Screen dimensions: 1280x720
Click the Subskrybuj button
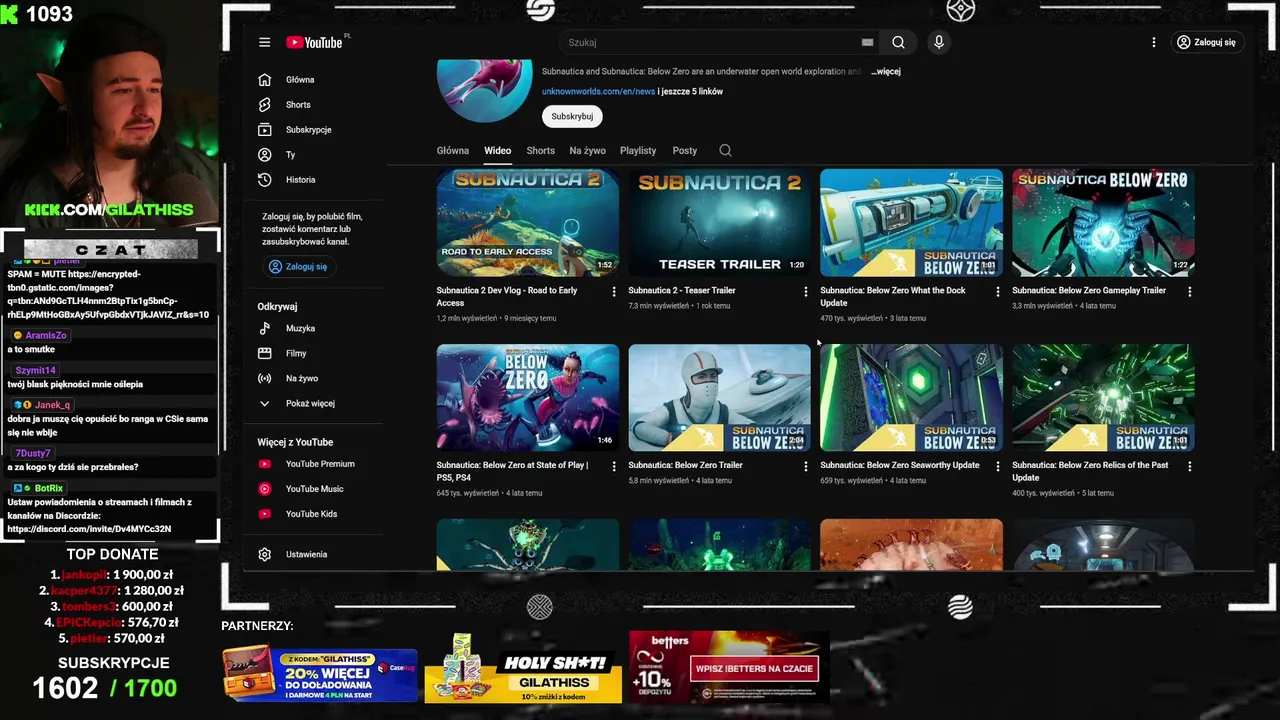(x=572, y=116)
